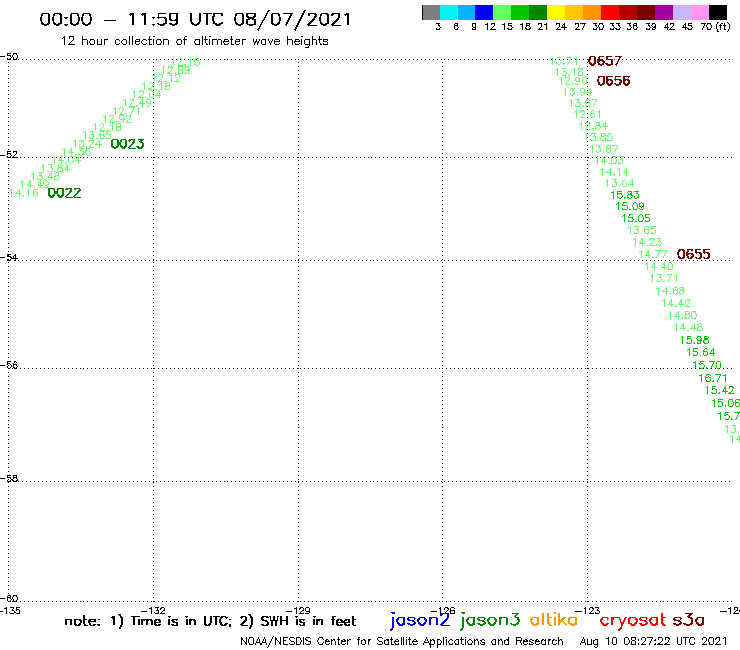Click the 15.42 wave height value

pyautogui.click(x=719, y=390)
